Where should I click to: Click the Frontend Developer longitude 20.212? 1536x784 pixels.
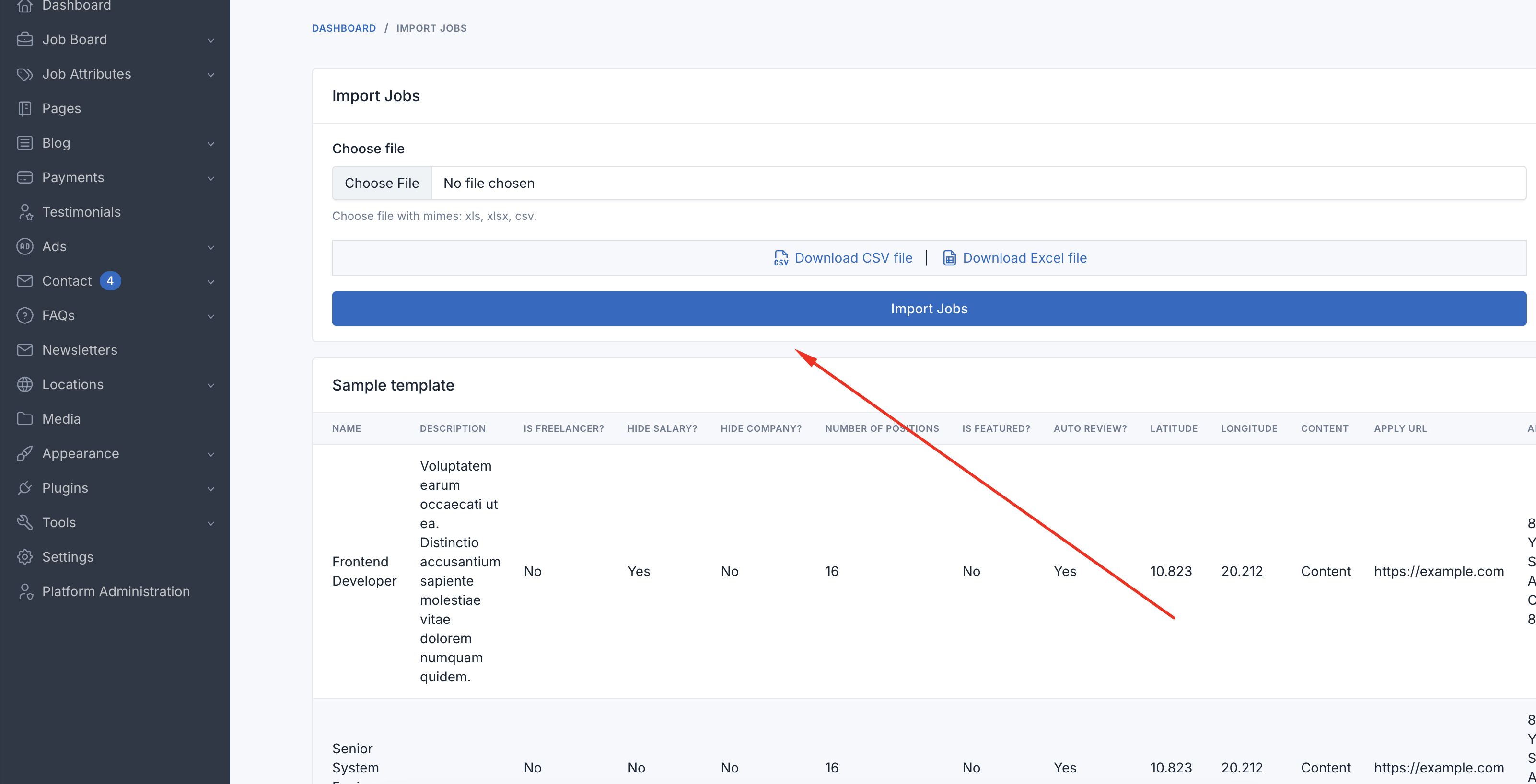pos(1242,571)
